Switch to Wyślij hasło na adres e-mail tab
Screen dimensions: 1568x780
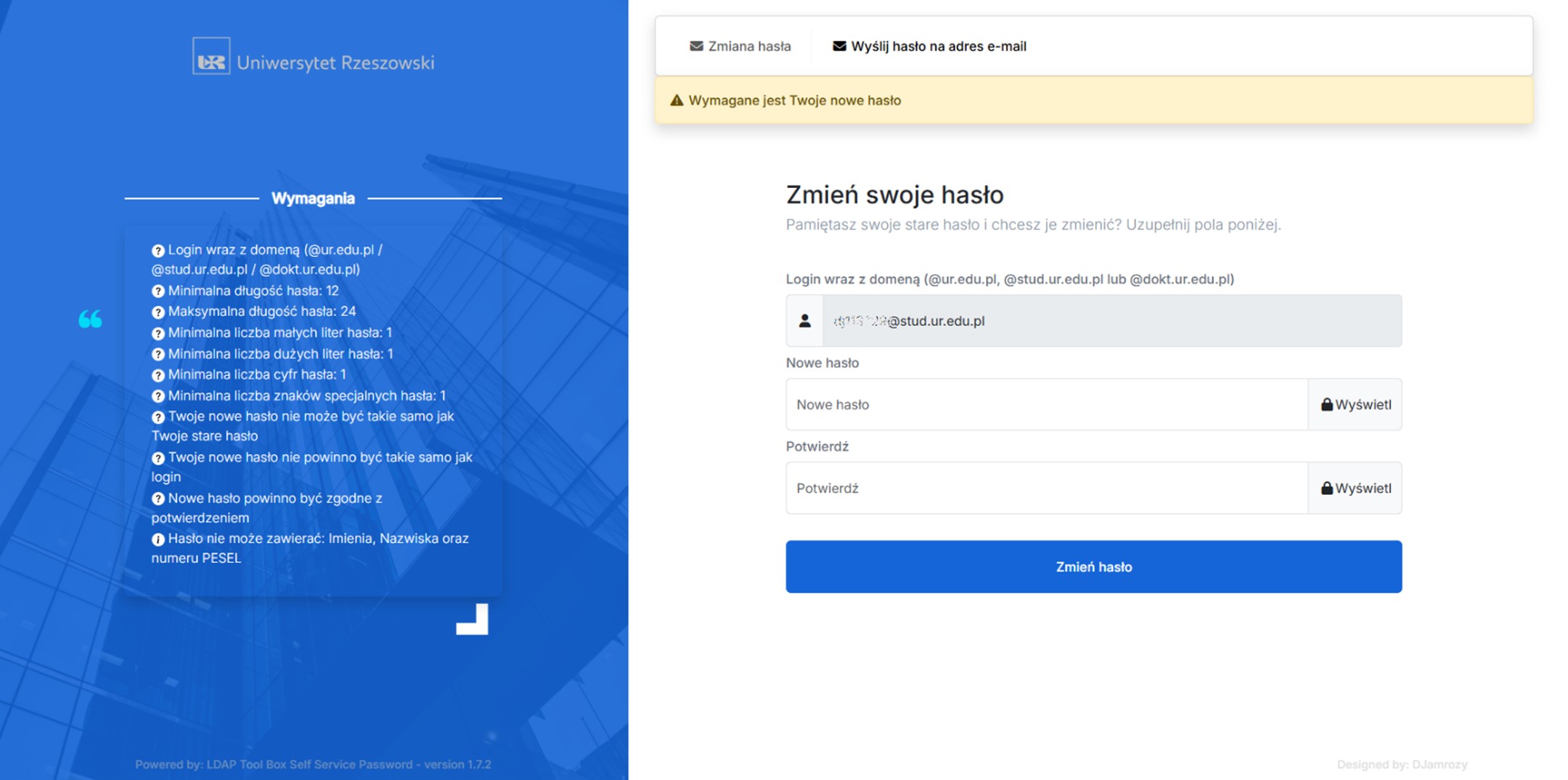click(x=929, y=46)
